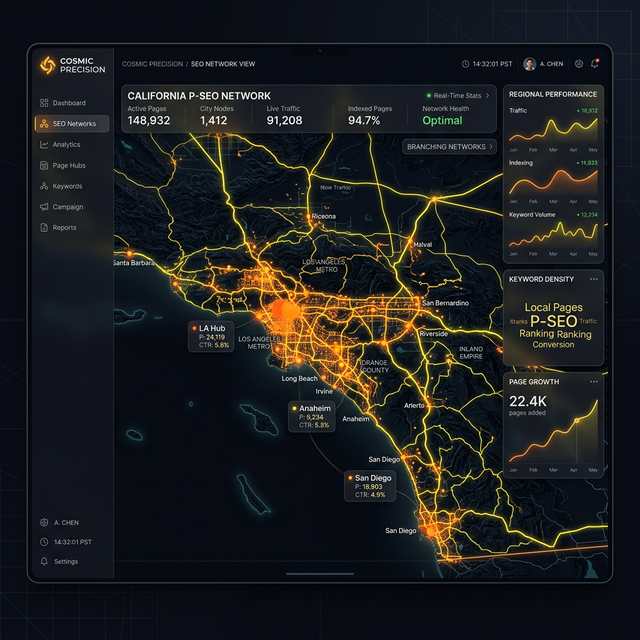Open Reports from the sidebar
The image size is (640, 640).
coord(64,228)
